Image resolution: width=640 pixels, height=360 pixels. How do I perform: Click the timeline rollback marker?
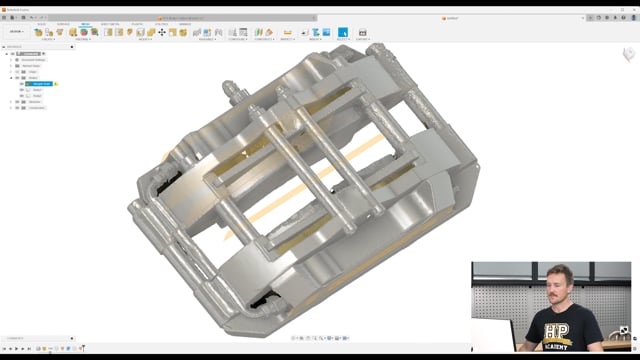pyautogui.click(x=83, y=348)
